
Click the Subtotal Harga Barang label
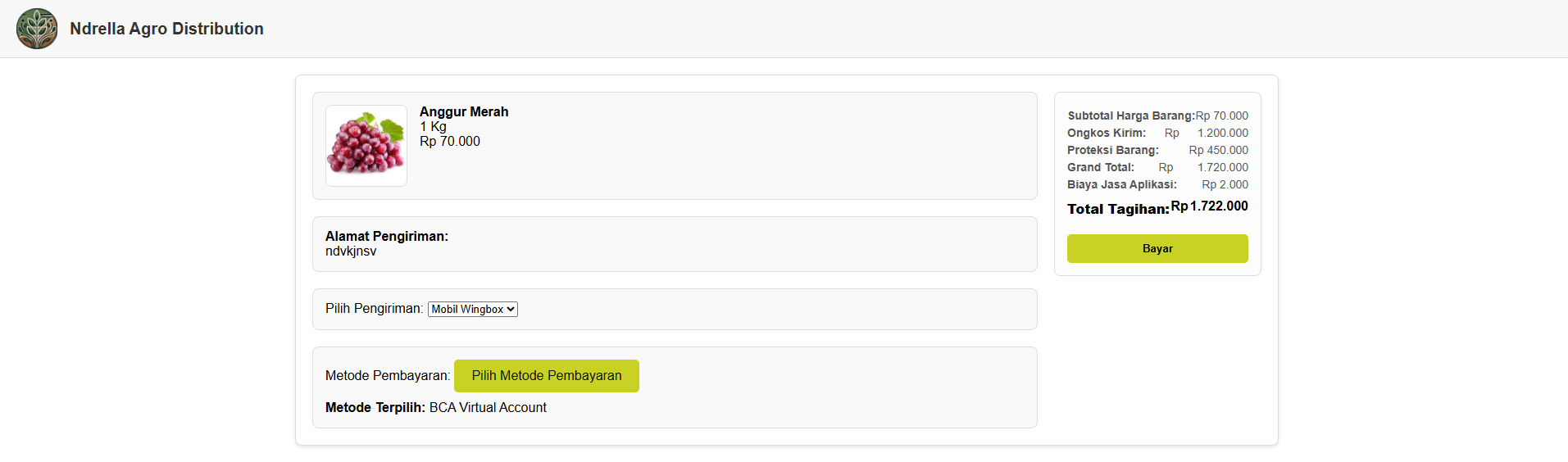[x=1131, y=115]
